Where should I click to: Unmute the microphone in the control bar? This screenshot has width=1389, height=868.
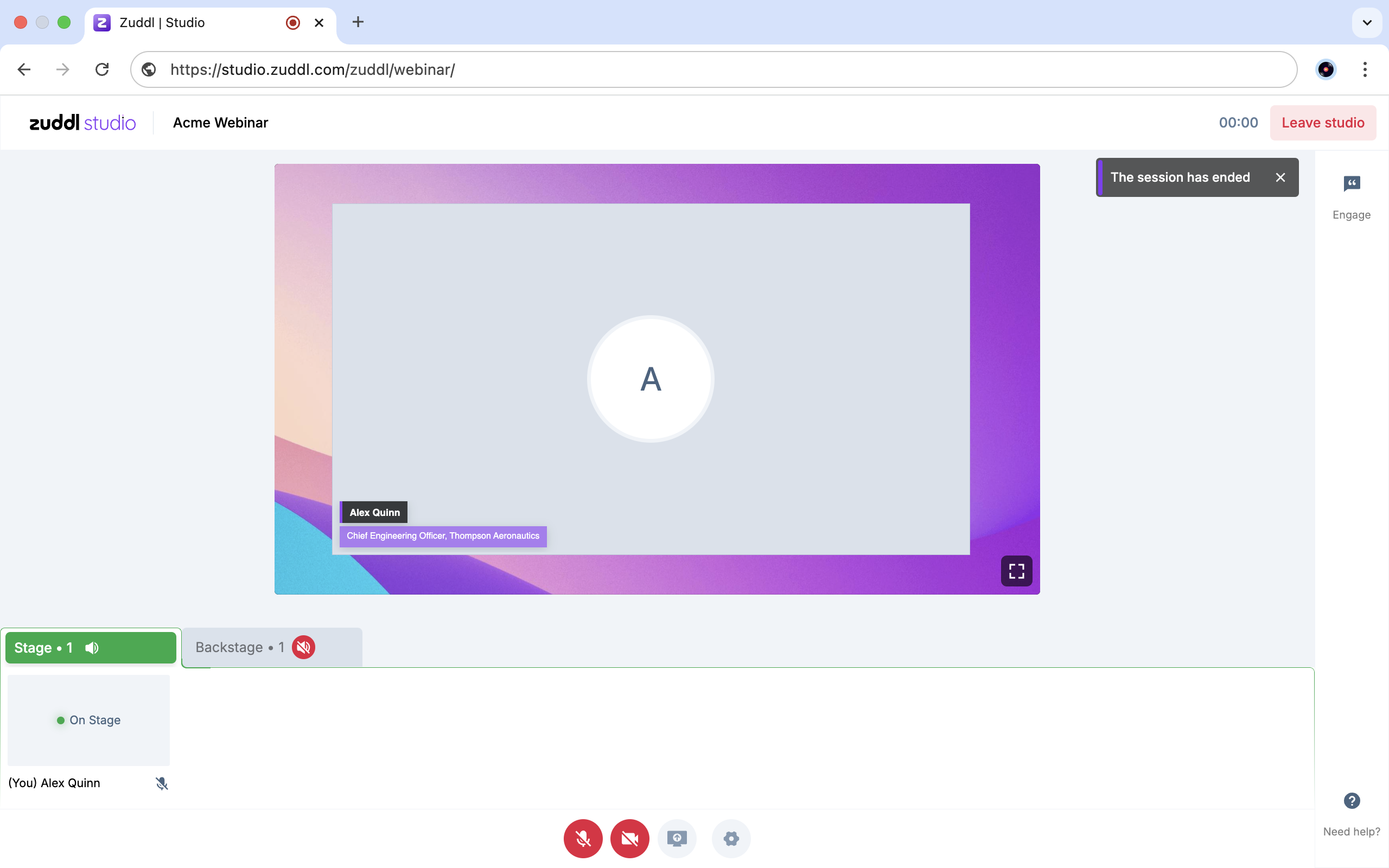click(x=583, y=838)
